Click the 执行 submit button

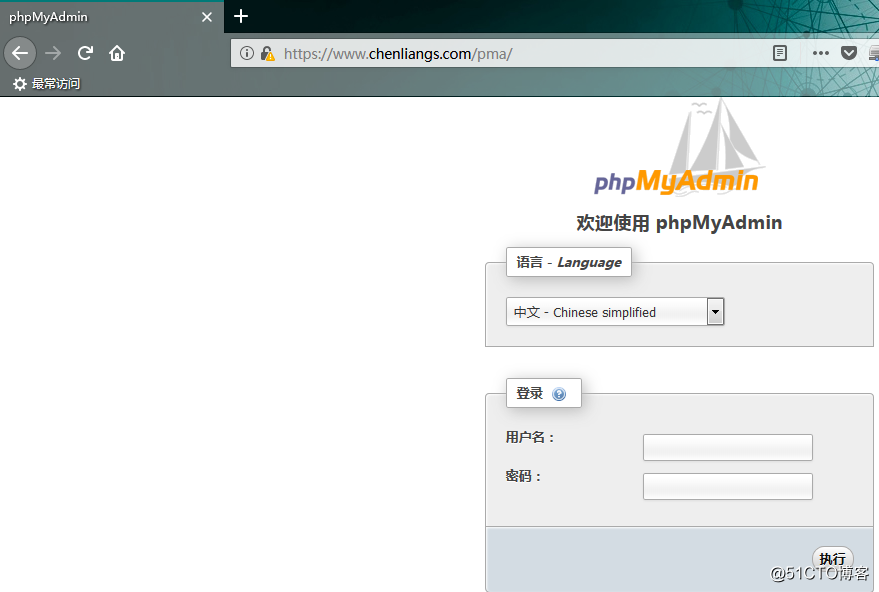tap(832, 559)
